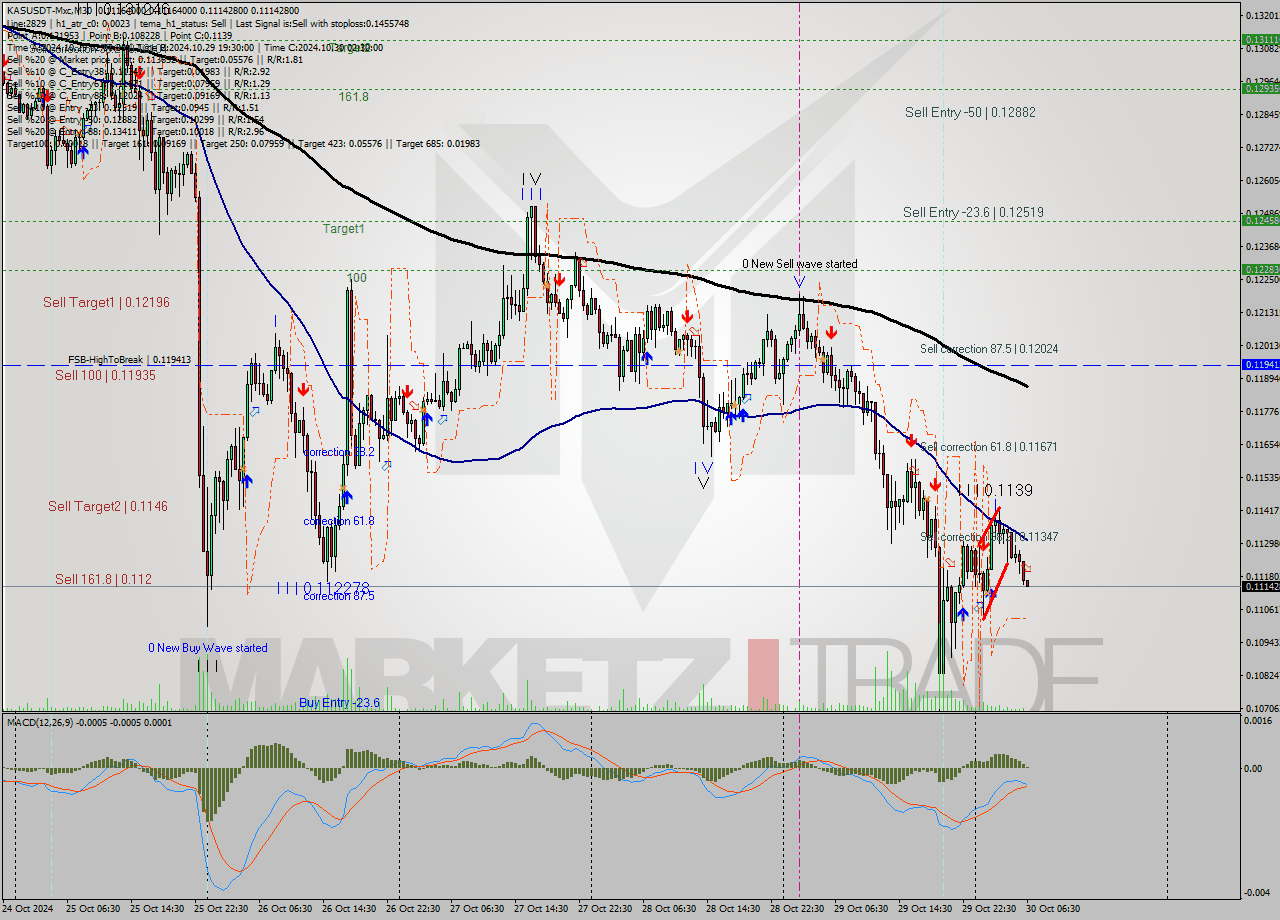
Task: Click the '0 New Buy Wave started' annotation
Action: (x=208, y=648)
